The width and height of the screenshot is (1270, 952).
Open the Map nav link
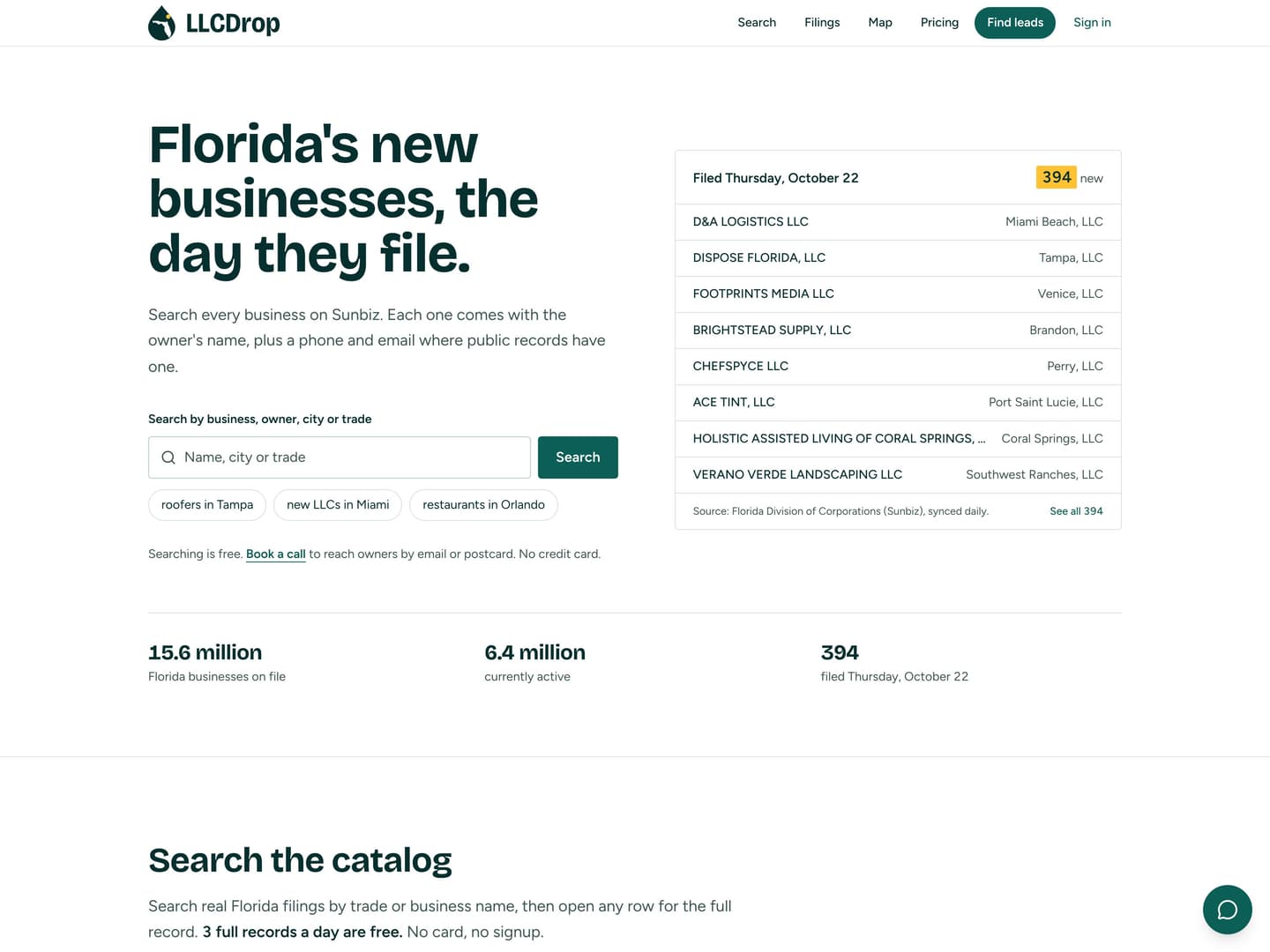880,23
